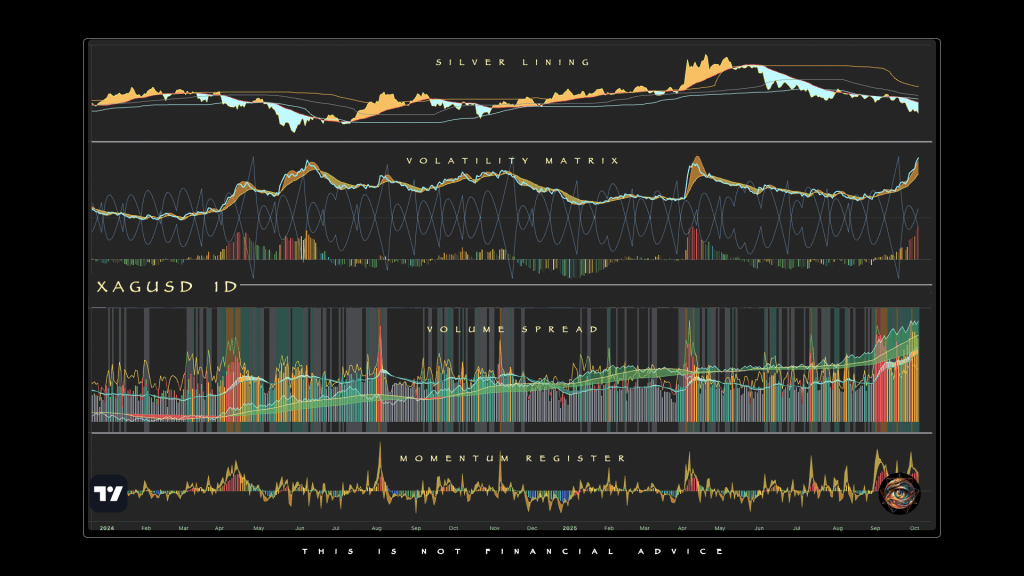Click the VOLATILITY MATRIX panel title
The width and height of the screenshot is (1024, 576).
point(513,160)
